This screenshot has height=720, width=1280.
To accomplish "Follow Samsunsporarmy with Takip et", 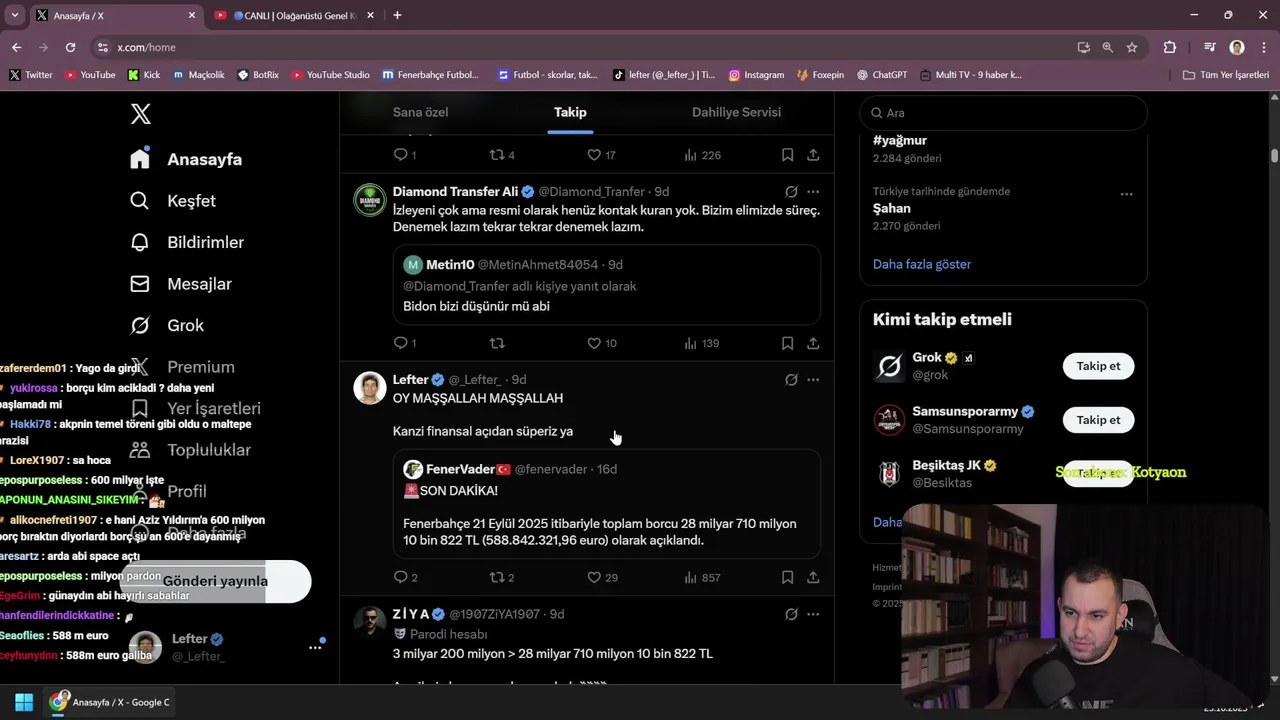I will click(x=1098, y=420).
